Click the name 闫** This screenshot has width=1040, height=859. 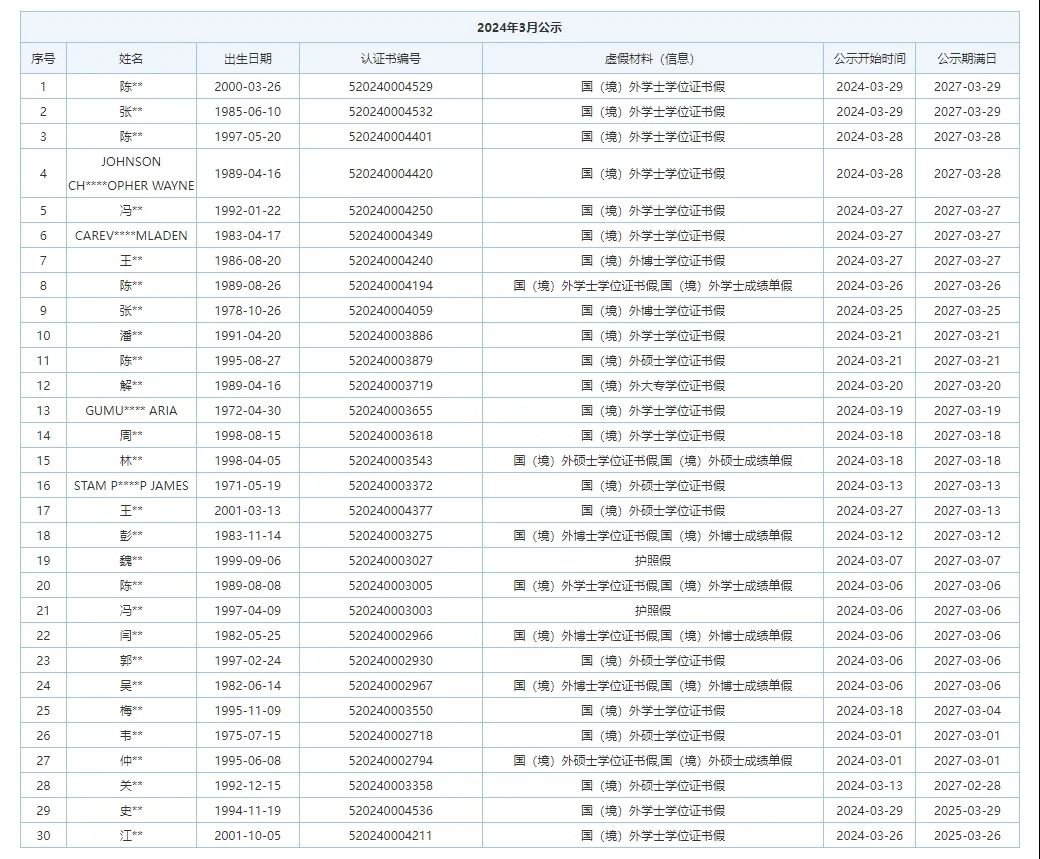[x=131, y=635]
